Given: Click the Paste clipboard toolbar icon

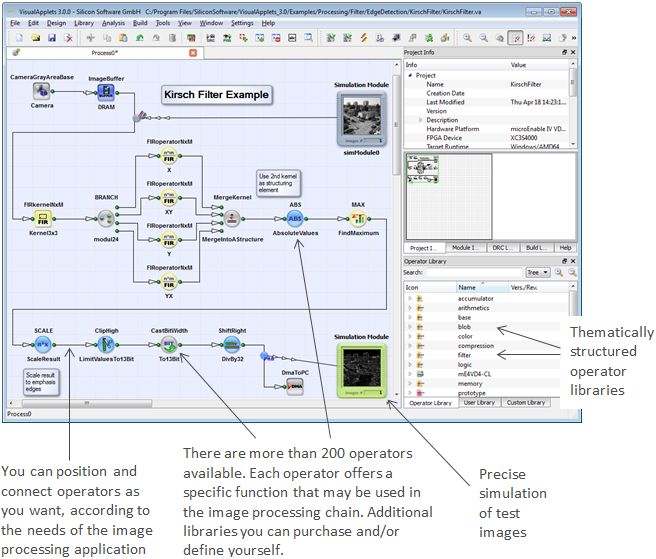Looking at the screenshot, I should pyautogui.click(x=123, y=38).
